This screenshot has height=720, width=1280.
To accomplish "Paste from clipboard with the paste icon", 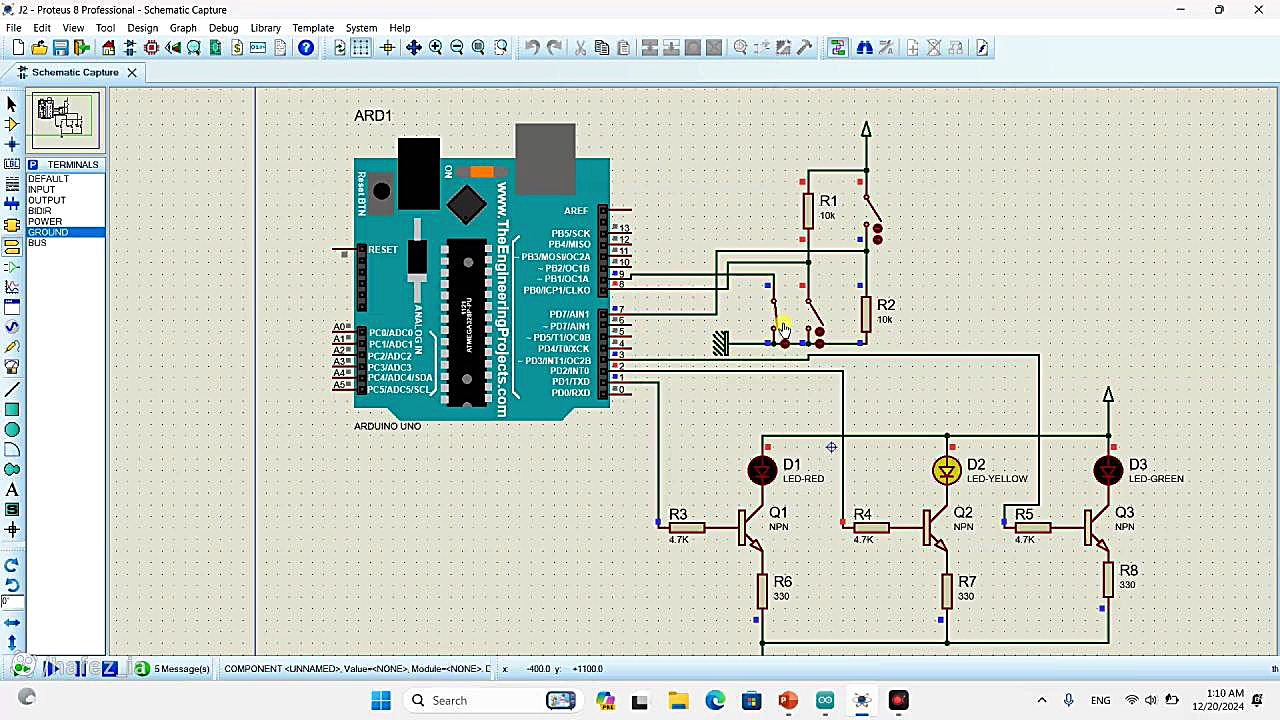I will coord(623,48).
